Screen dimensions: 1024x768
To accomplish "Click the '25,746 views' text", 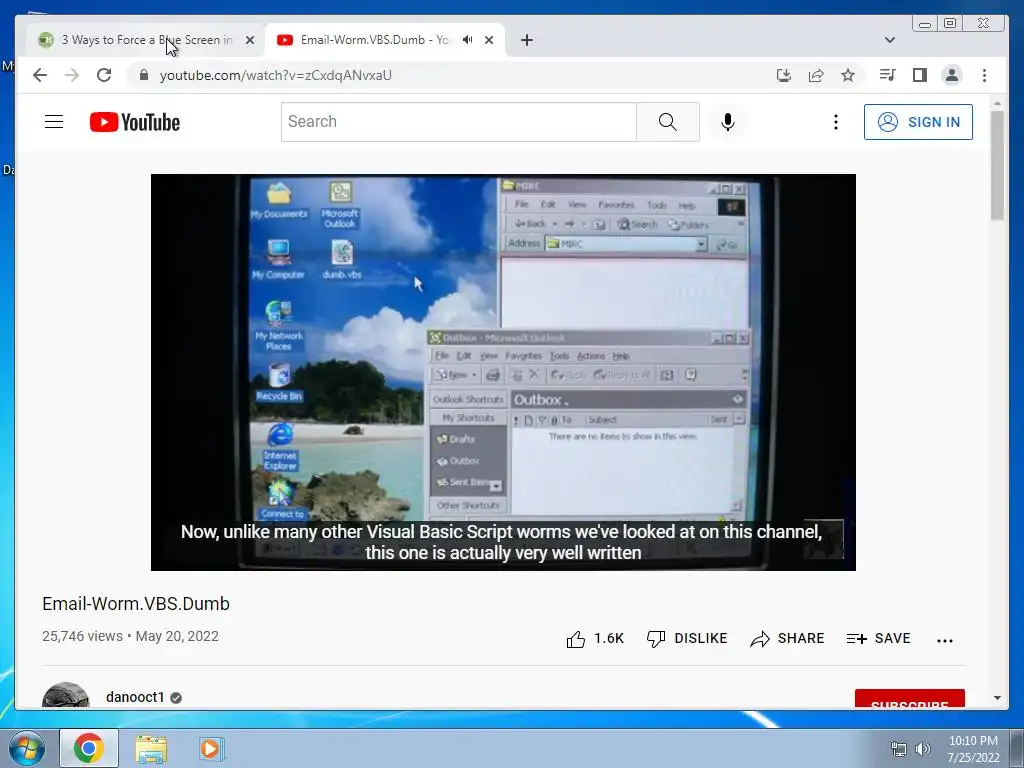I will (82, 636).
